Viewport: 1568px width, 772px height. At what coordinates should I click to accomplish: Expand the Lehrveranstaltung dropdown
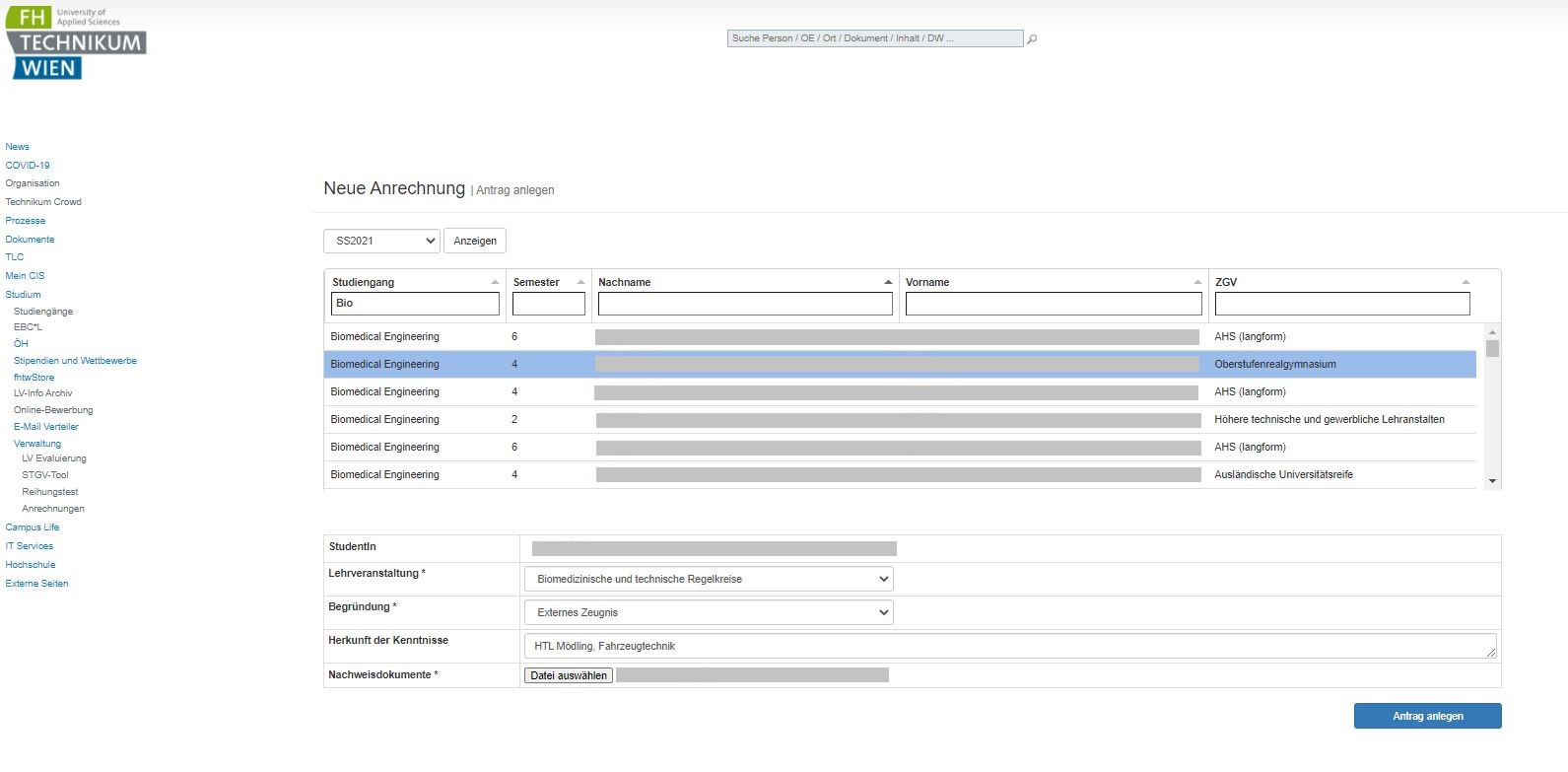pyautogui.click(x=709, y=580)
